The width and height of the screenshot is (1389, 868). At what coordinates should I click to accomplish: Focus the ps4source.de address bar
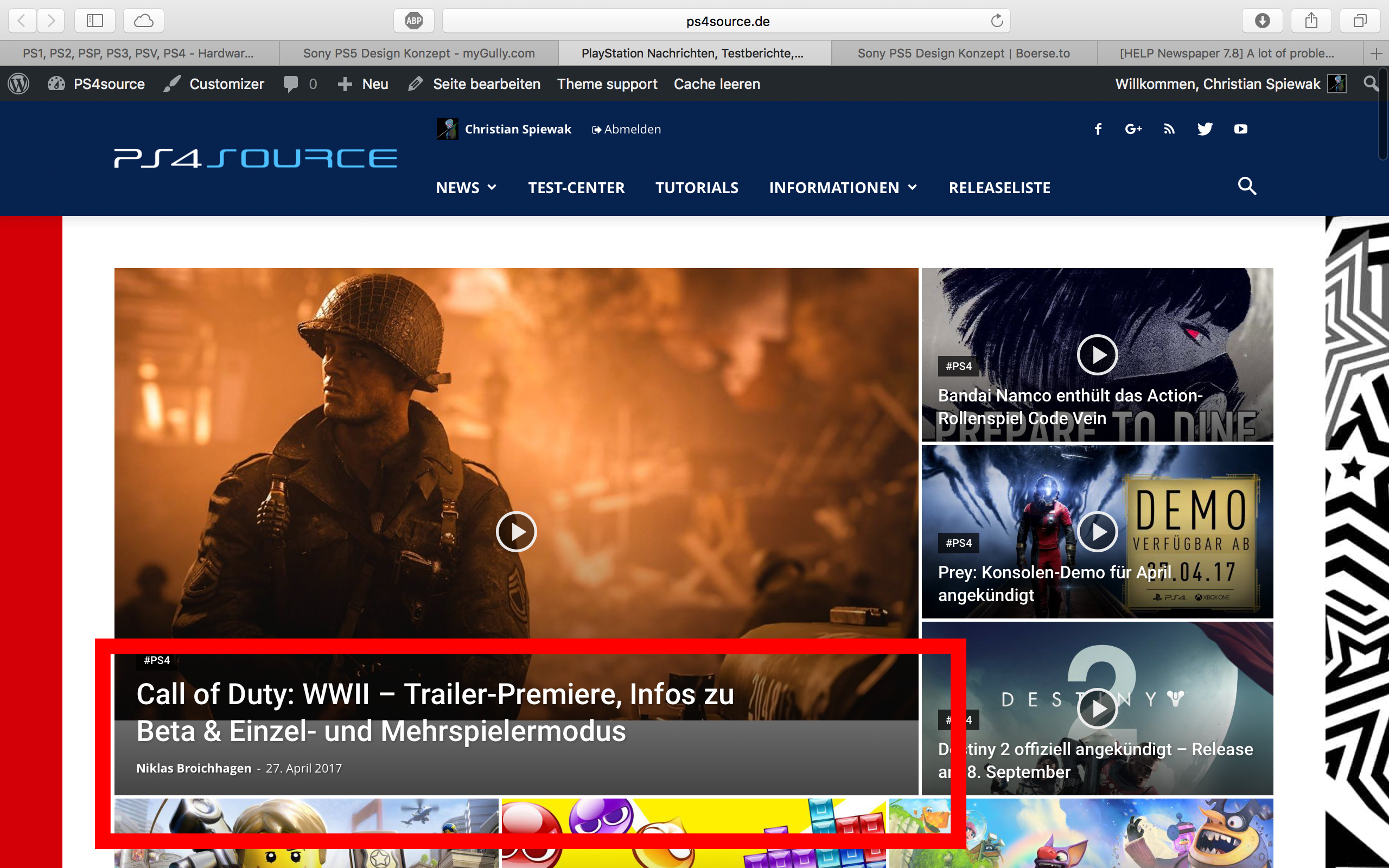[727, 21]
